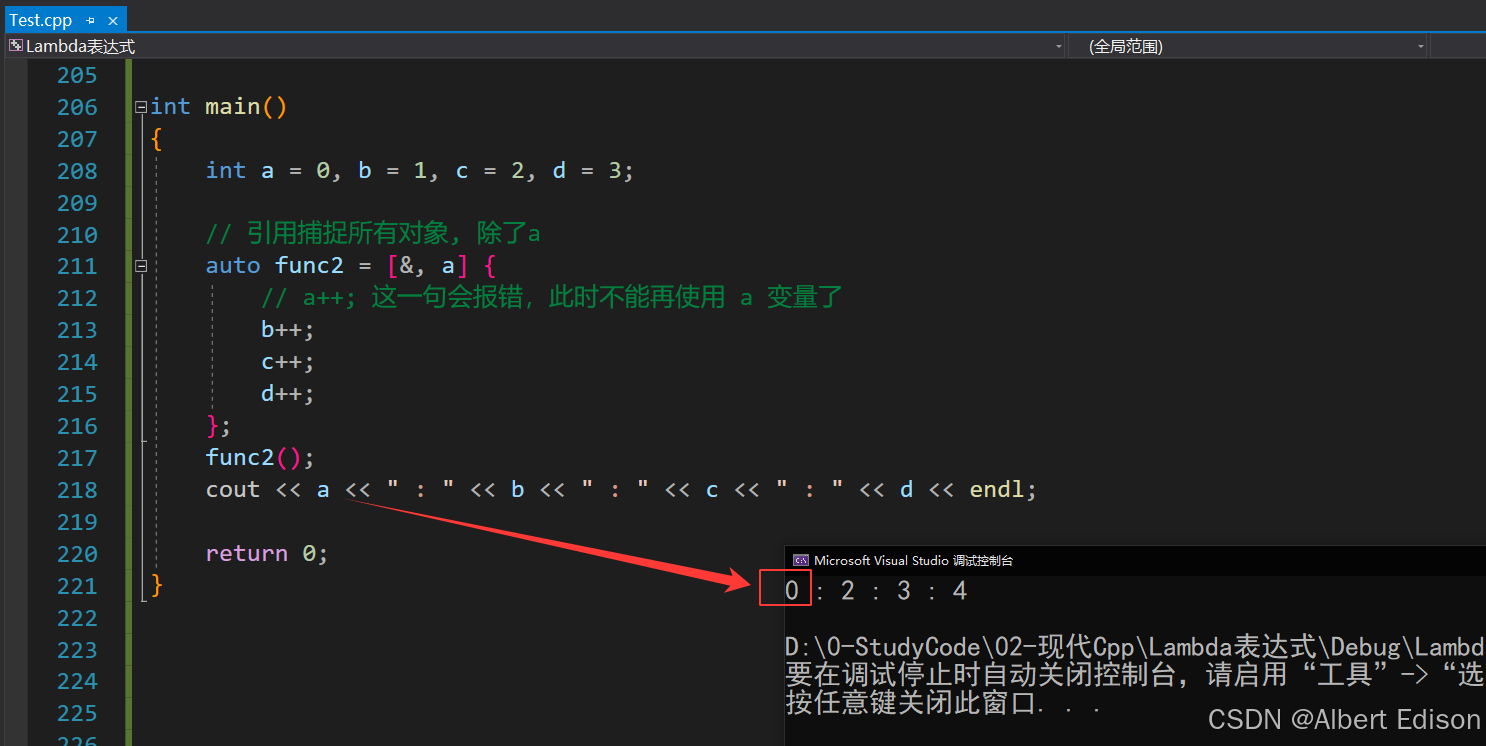Viewport: 1486px width, 746px height.
Task: Click the "func2();" call
Action: pos(260,458)
